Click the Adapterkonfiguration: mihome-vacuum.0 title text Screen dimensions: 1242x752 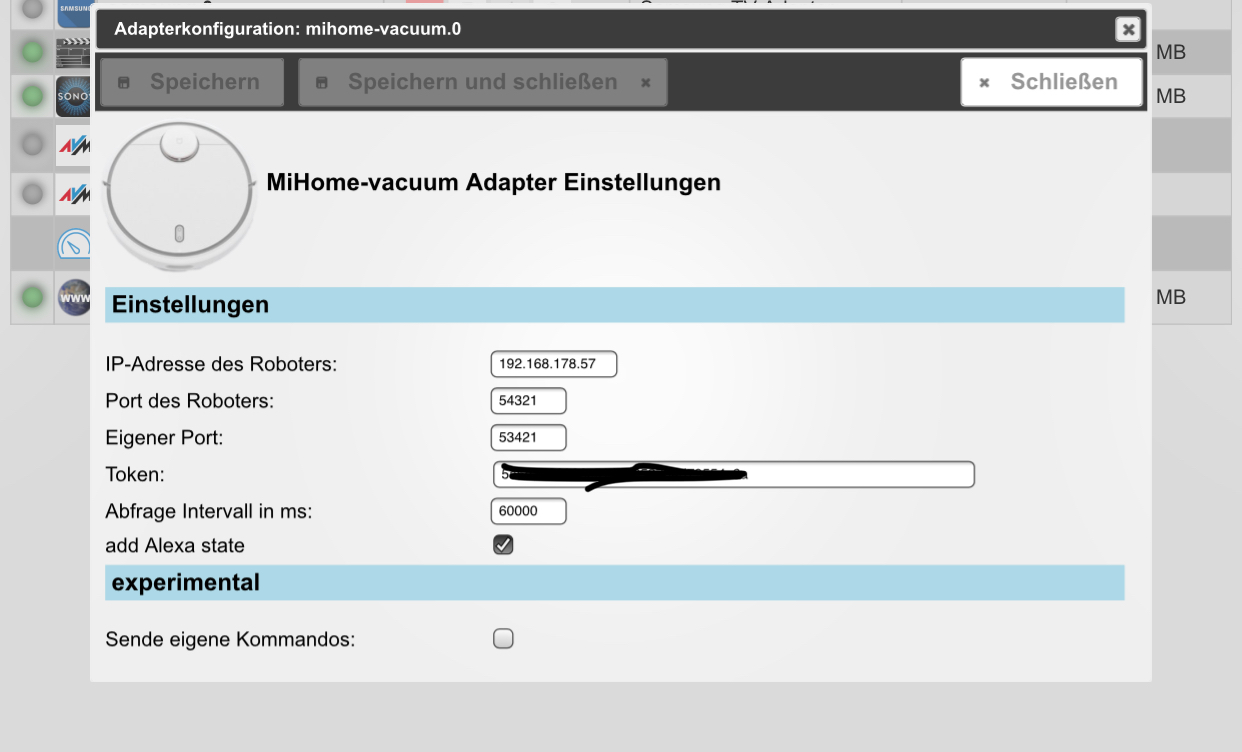pyautogui.click(x=288, y=29)
